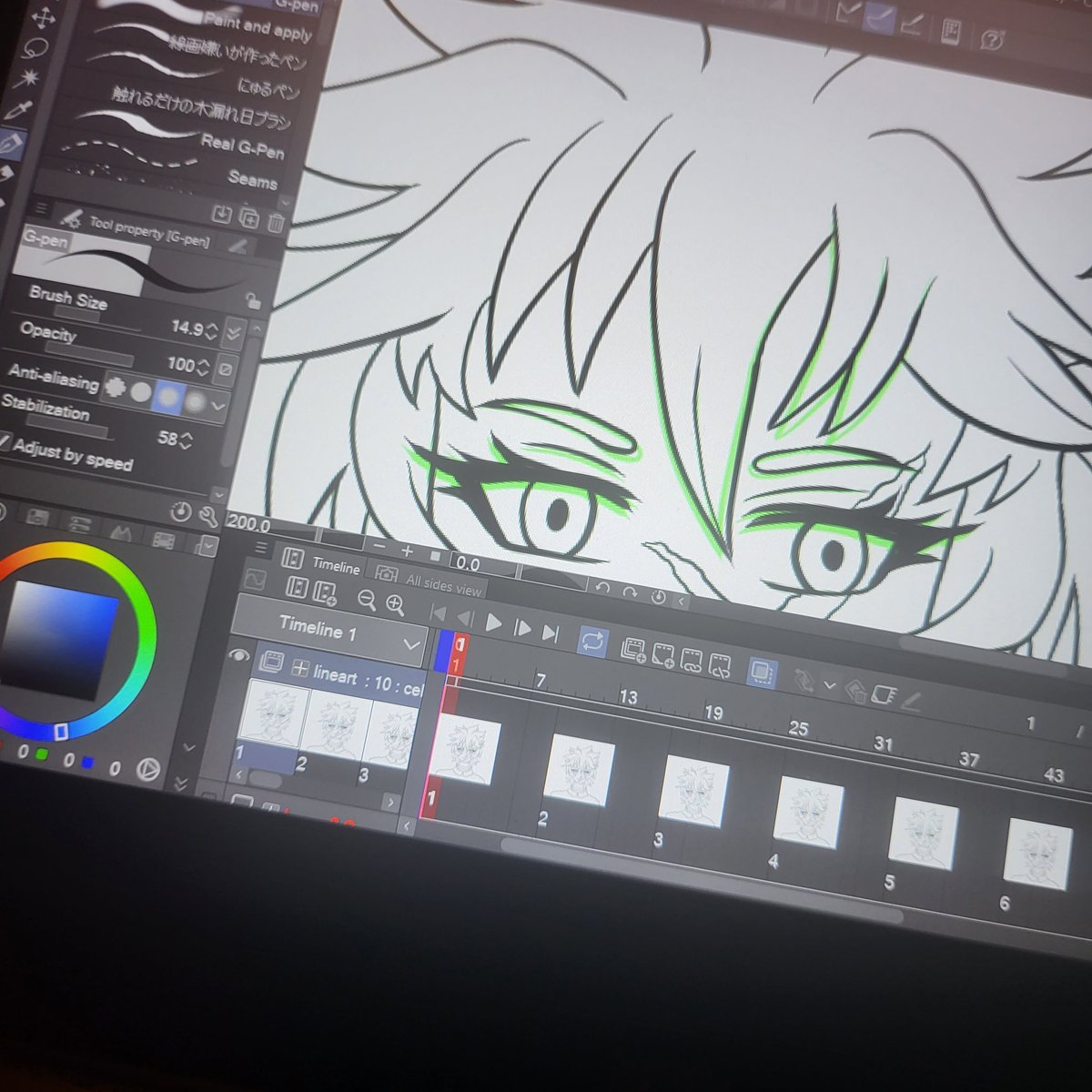Expand anti-aliasing options chevron

coord(218,406)
